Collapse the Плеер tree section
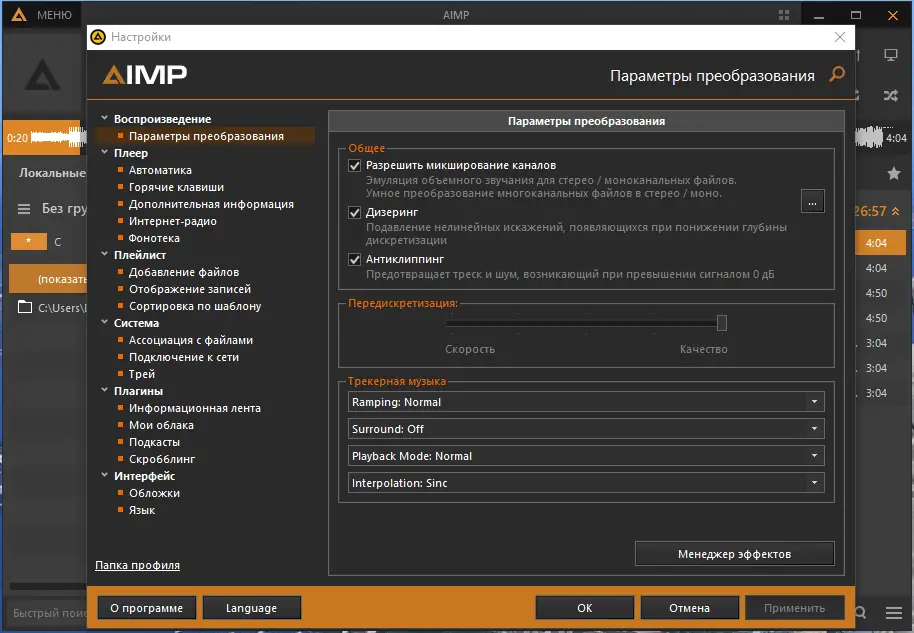Viewport: 914px width, 633px height. (104, 152)
